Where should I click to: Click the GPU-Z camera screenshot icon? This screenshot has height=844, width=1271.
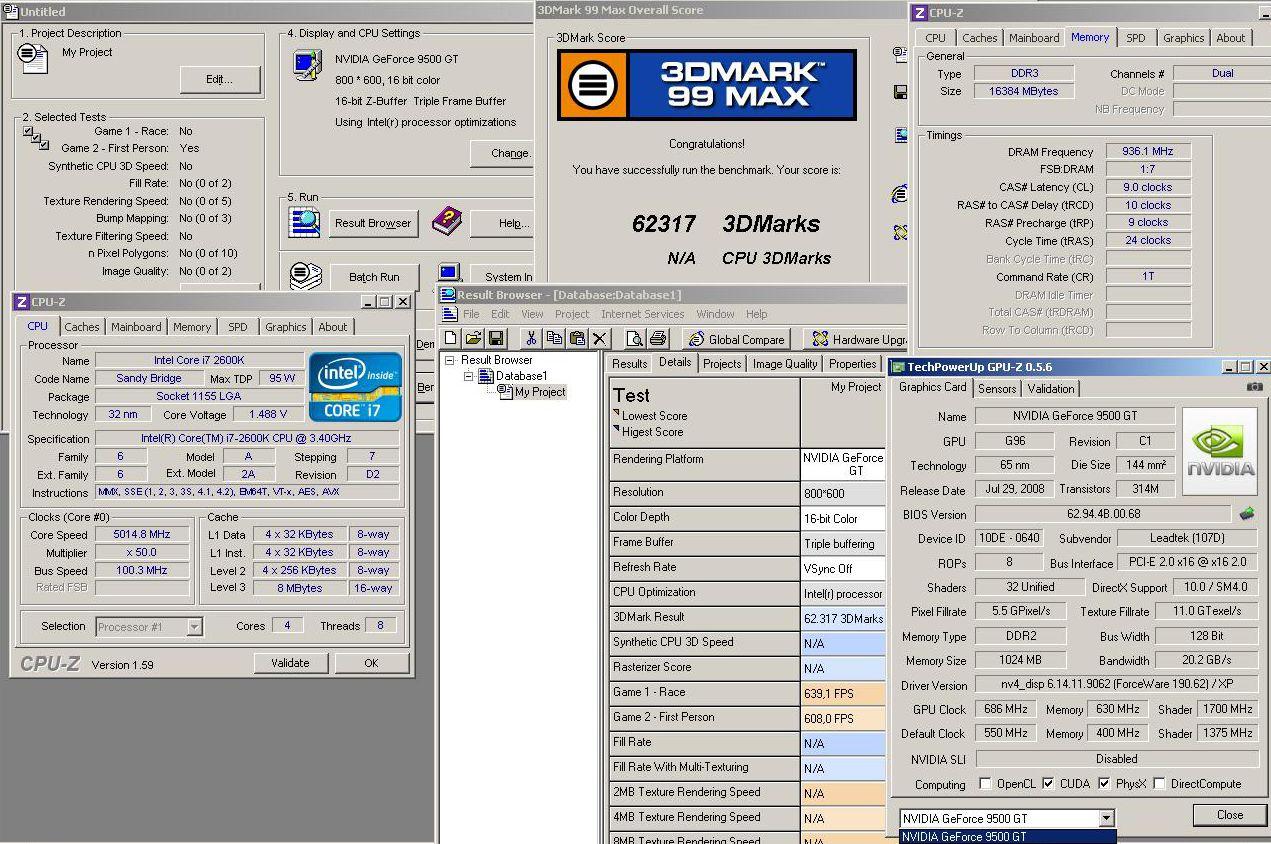(1255, 387)
